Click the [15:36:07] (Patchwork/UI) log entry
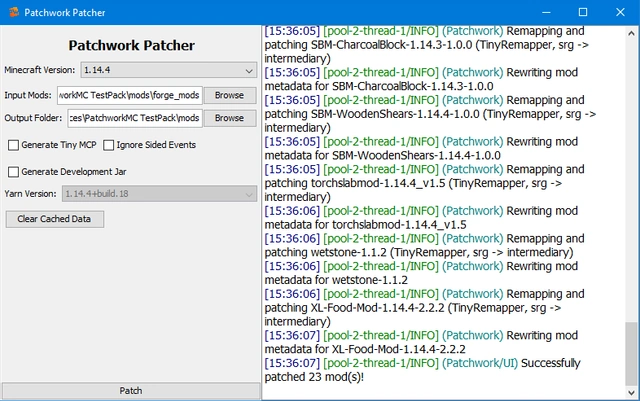The width and height of the screenshot is (640, 401). (x=422, y=370)
